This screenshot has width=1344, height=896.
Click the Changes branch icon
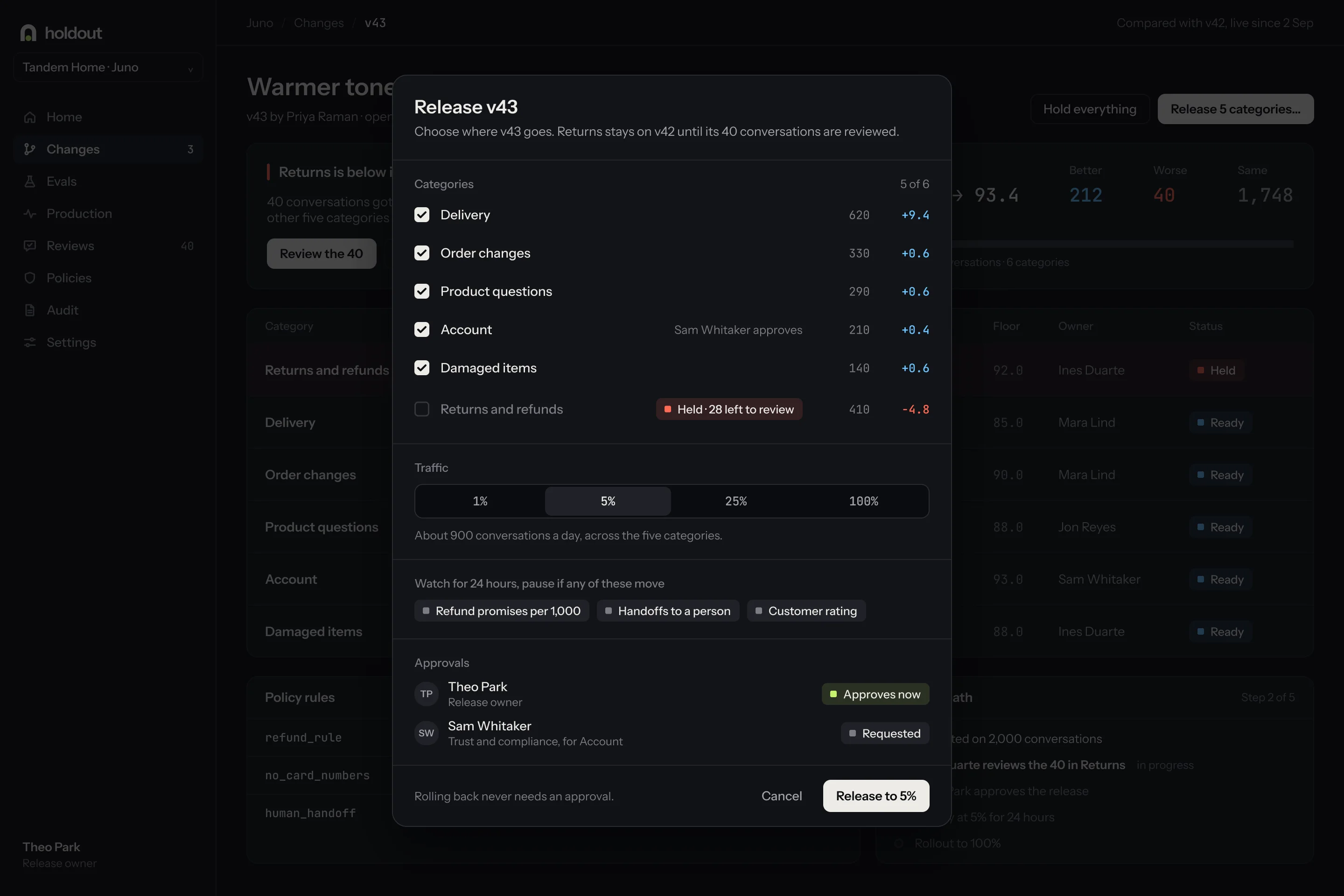[30, 149]
